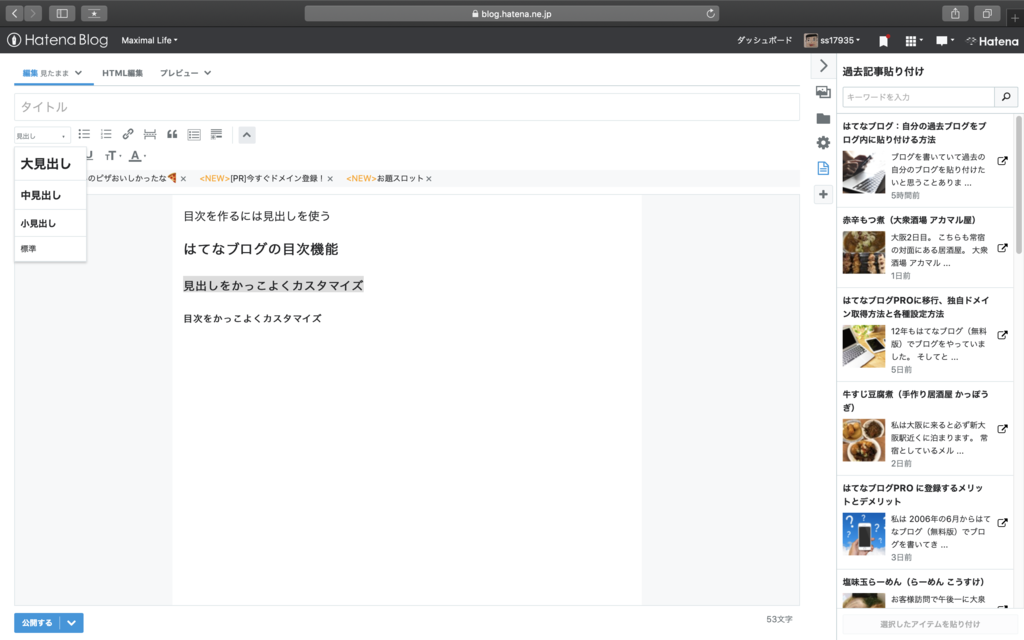Switch to HTML編集 tab
This screenshot has width=1024, height=640.
tap(122, 73)
